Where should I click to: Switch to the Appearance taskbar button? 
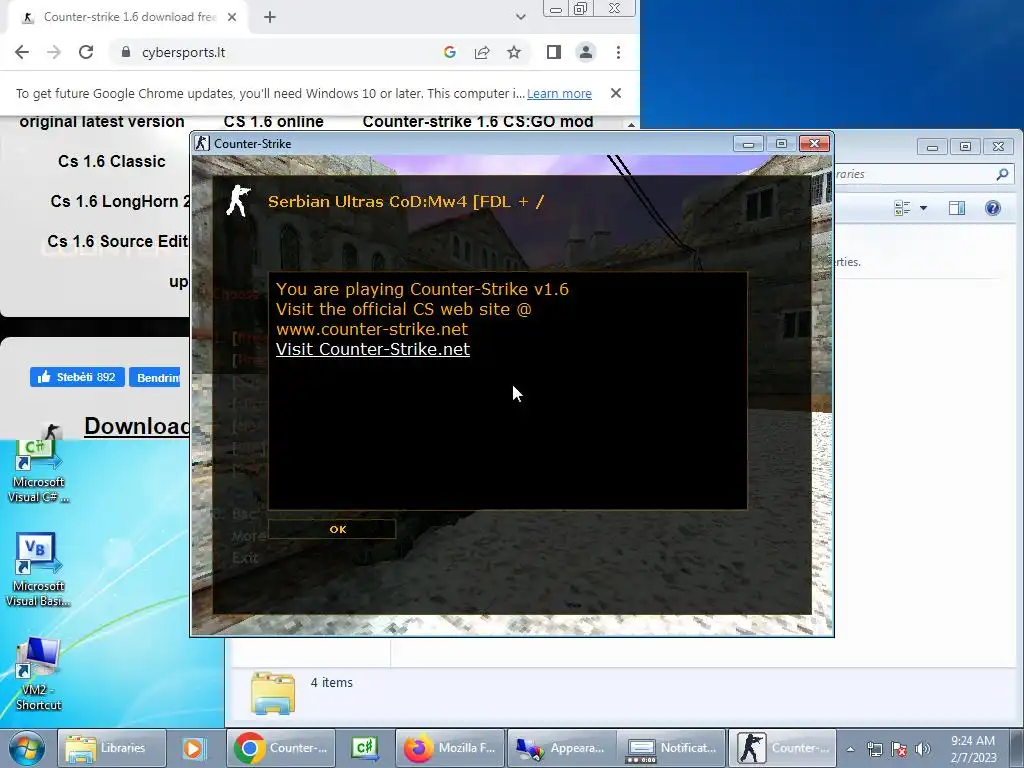[x=561, y=748]
